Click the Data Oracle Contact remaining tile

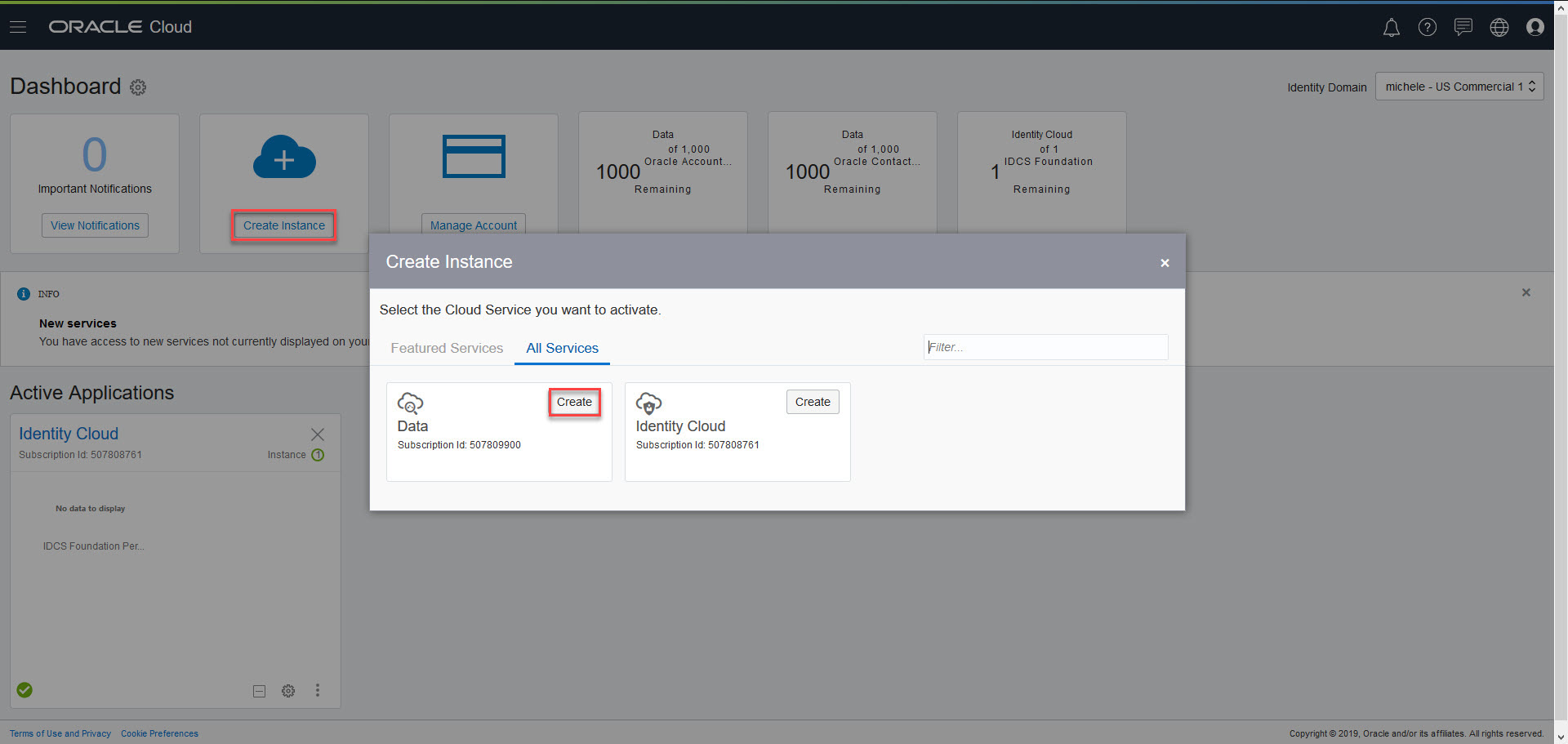pos(853,172)
